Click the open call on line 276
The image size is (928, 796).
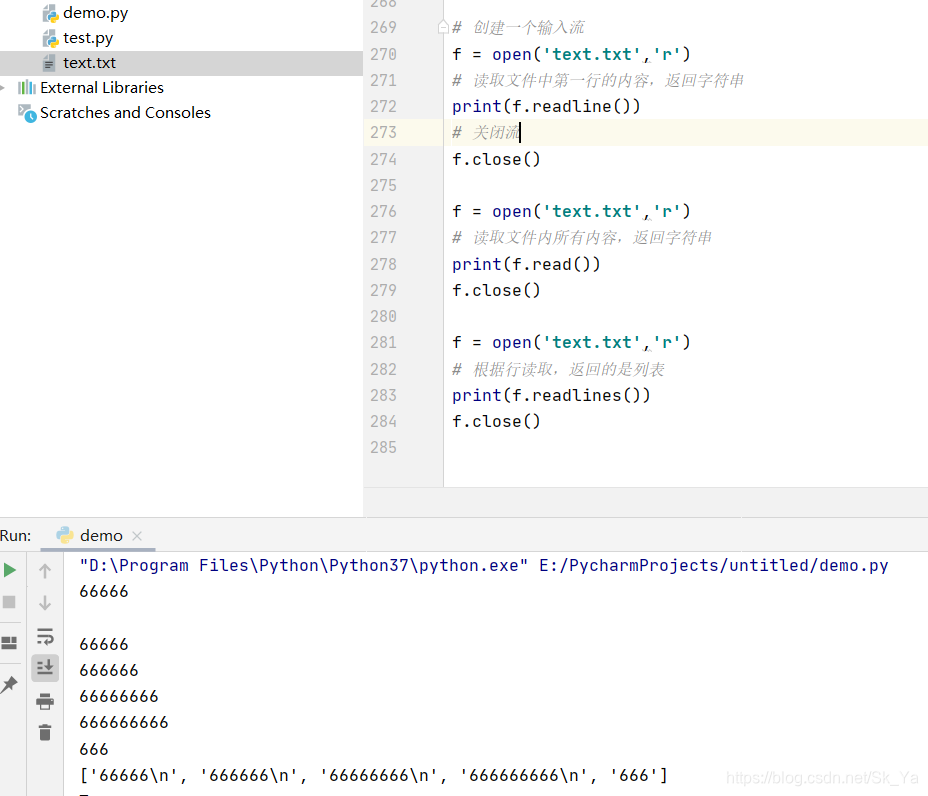click(x=591, y=211)
